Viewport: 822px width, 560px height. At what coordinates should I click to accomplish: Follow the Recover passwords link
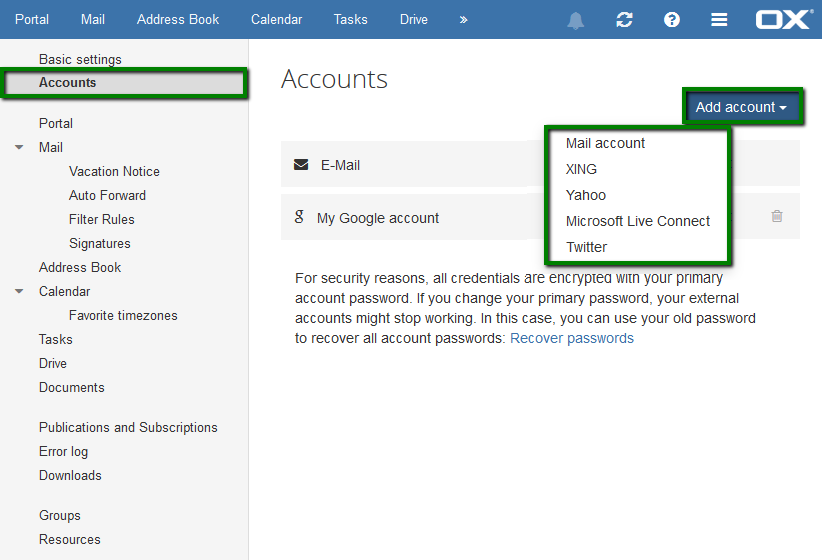click(572, 338)
